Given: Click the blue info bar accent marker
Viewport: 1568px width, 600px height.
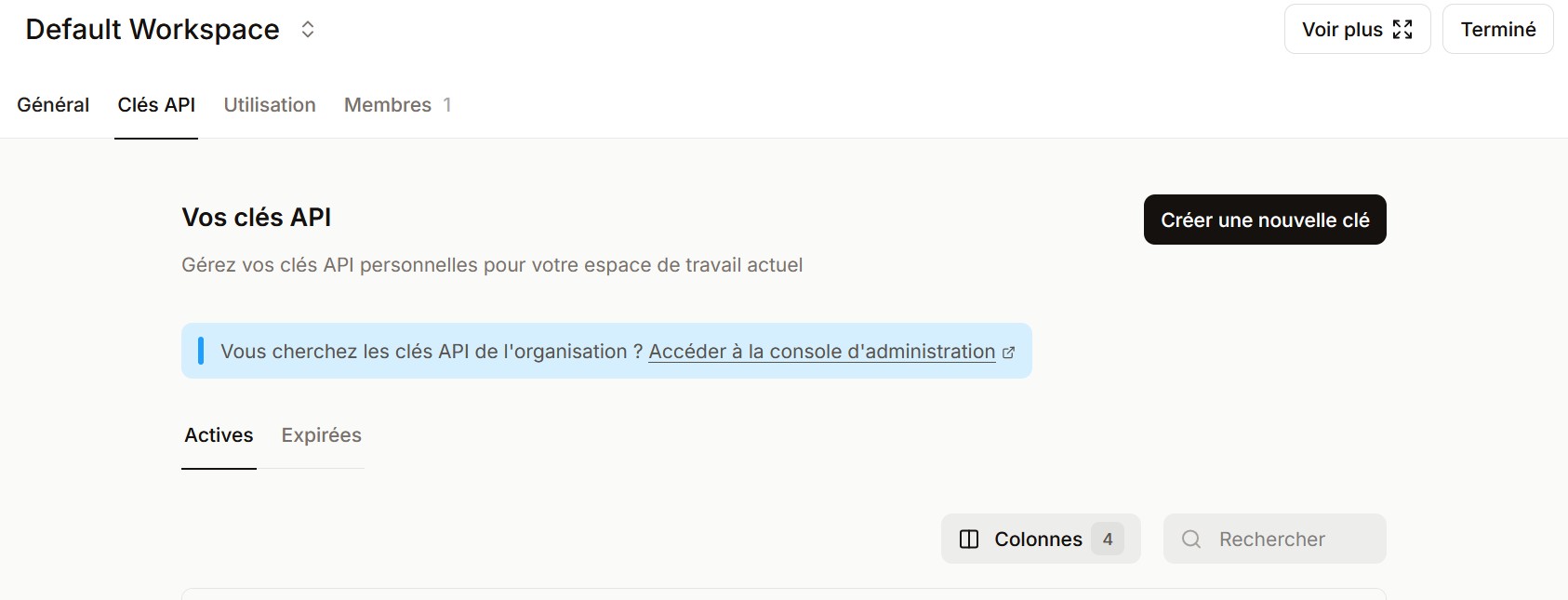Looking at the screenshot, I should pyautogui.click(x=200, y=351).
